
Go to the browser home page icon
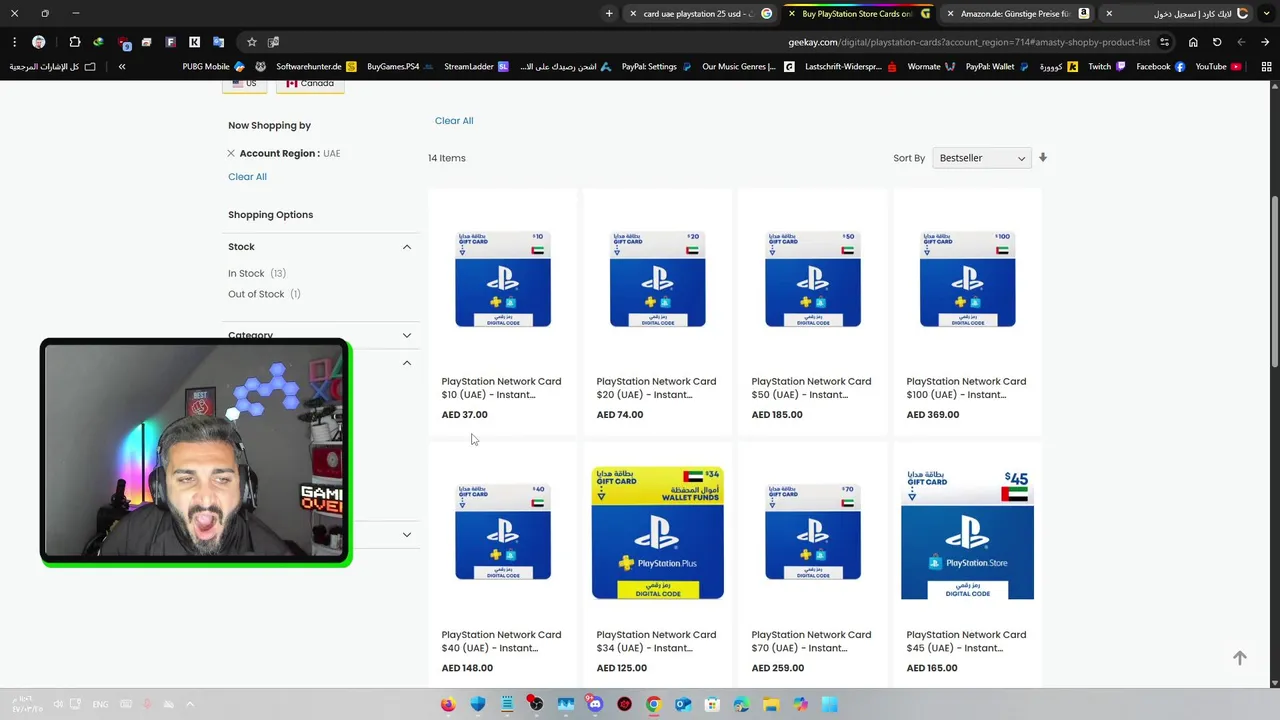(1193, 42)
